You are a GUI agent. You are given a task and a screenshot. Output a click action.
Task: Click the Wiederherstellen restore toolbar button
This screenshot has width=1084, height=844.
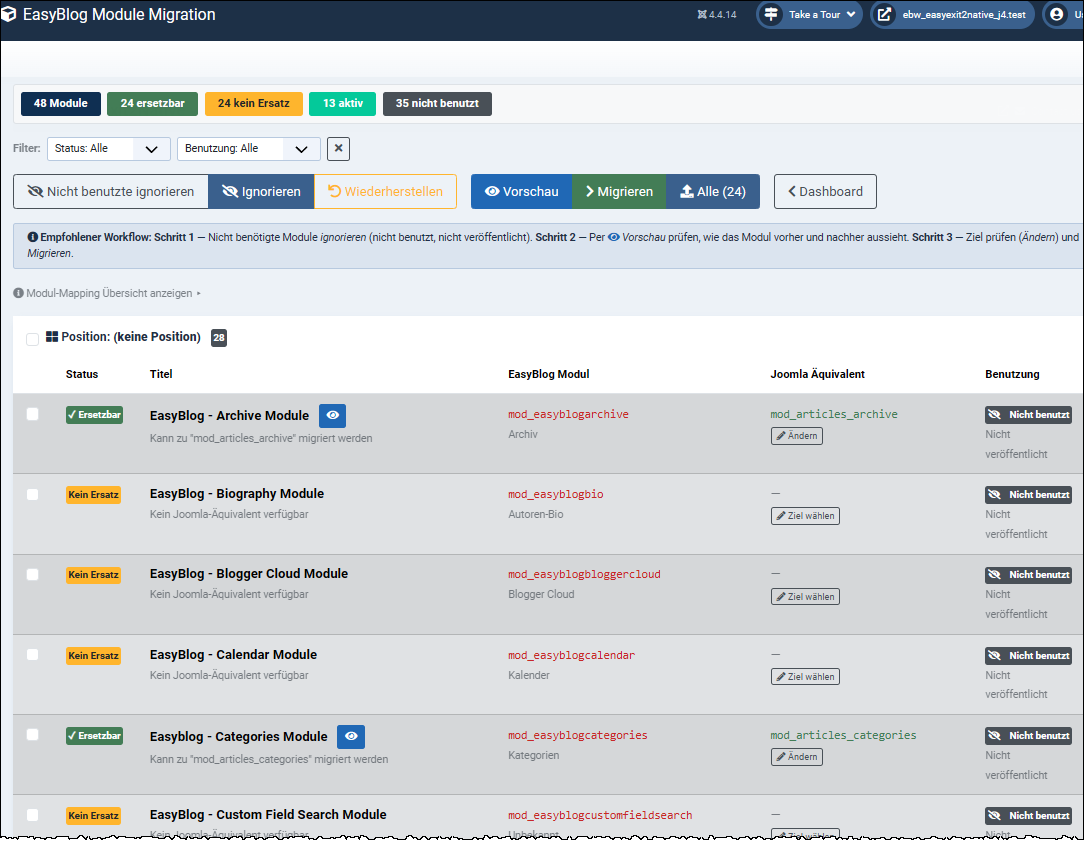385,191
